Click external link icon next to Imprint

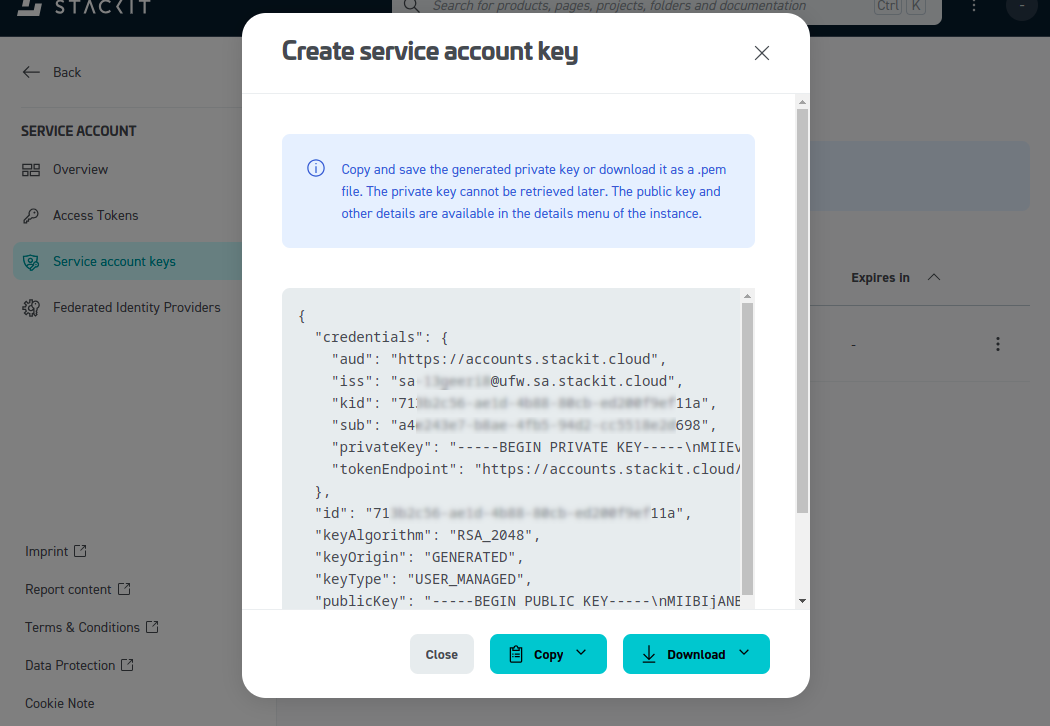pyautogui.click(x=80, y=551)
